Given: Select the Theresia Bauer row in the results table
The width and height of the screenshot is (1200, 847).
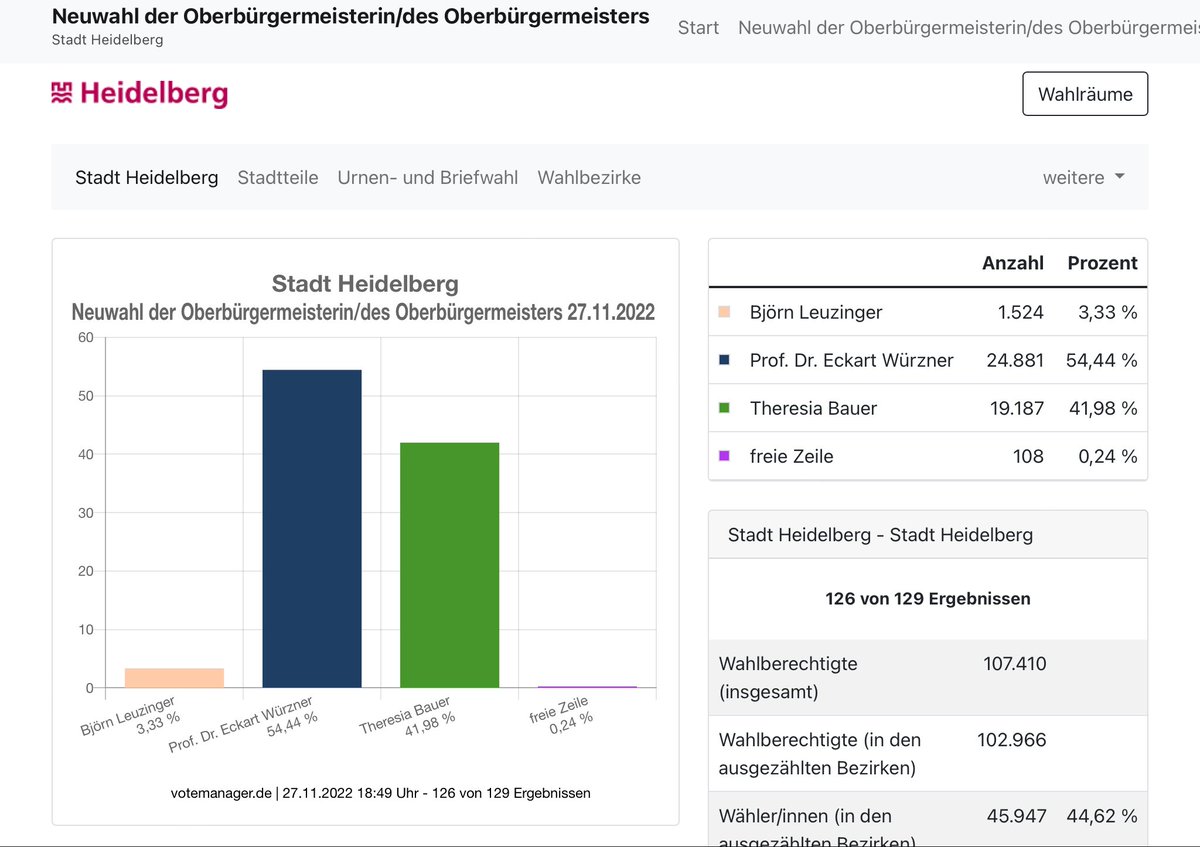Looking at the screenshot, I should tap(900, 408).
